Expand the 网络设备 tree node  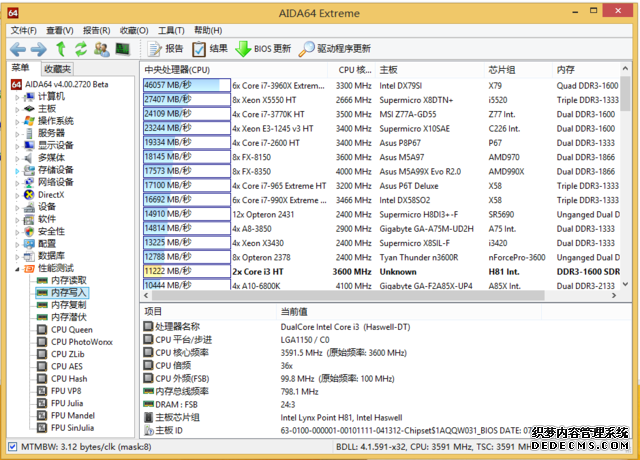17,183
